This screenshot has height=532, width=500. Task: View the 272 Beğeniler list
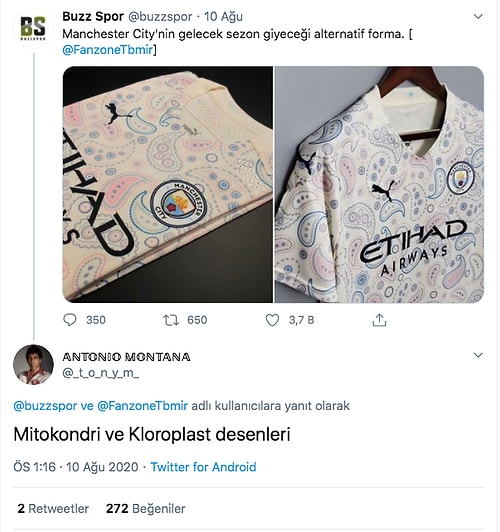tap(146, 509)
